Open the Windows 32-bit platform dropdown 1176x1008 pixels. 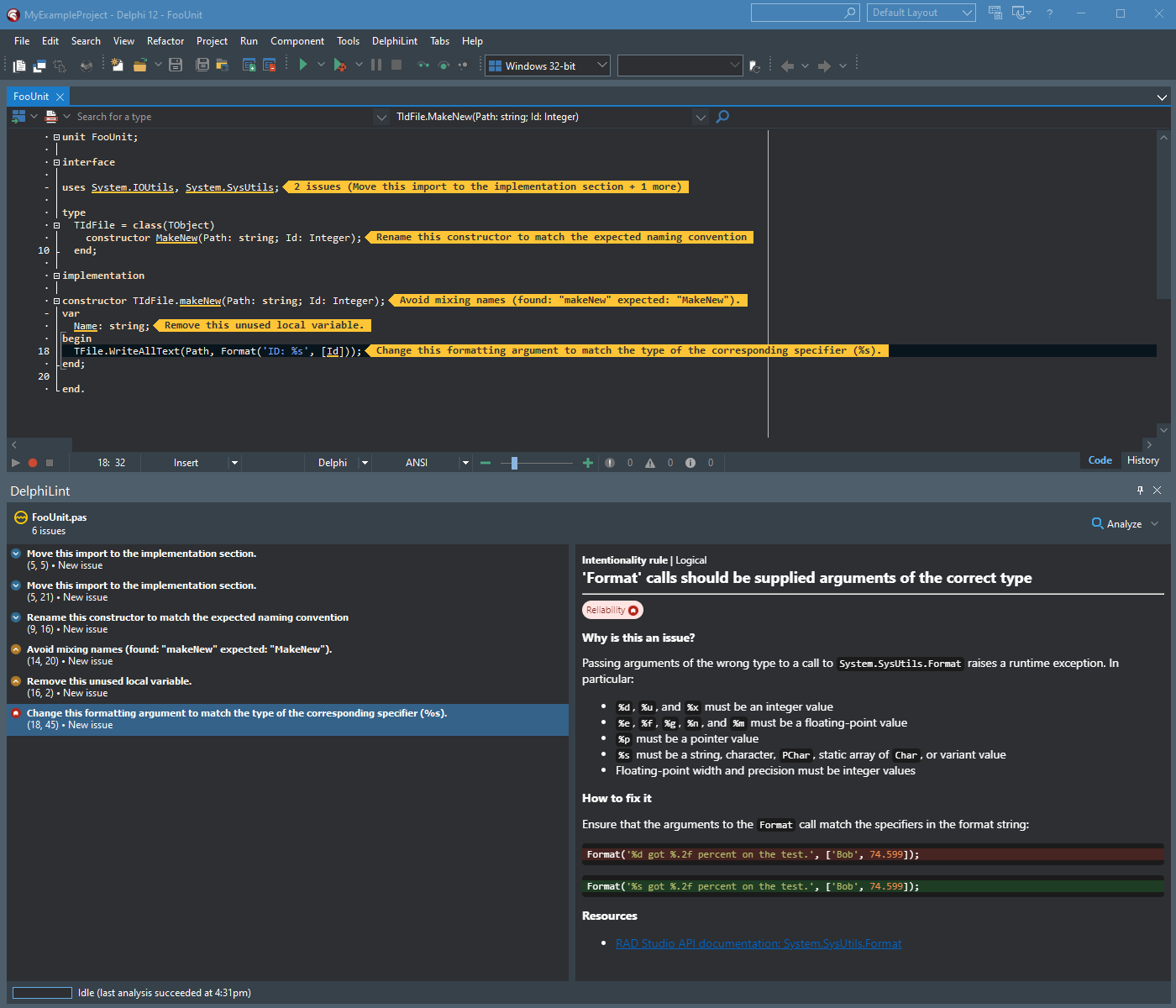coord(547,66)
